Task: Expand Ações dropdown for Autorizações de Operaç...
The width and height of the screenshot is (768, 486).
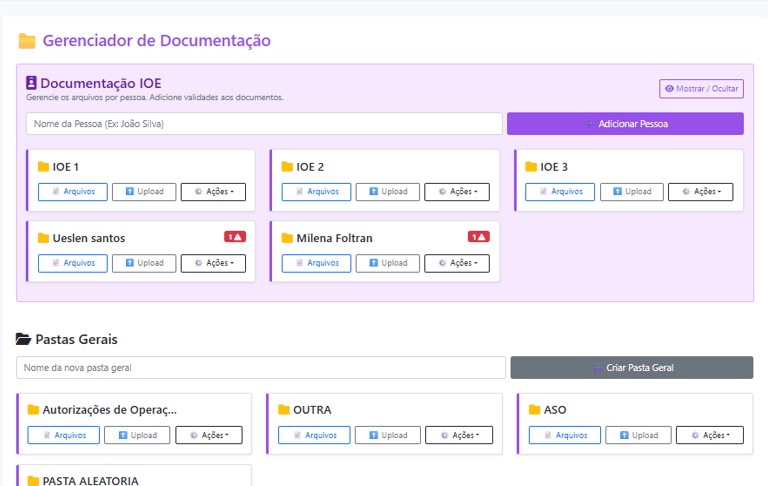Action: pyautogui.click(x=209, y=435)
